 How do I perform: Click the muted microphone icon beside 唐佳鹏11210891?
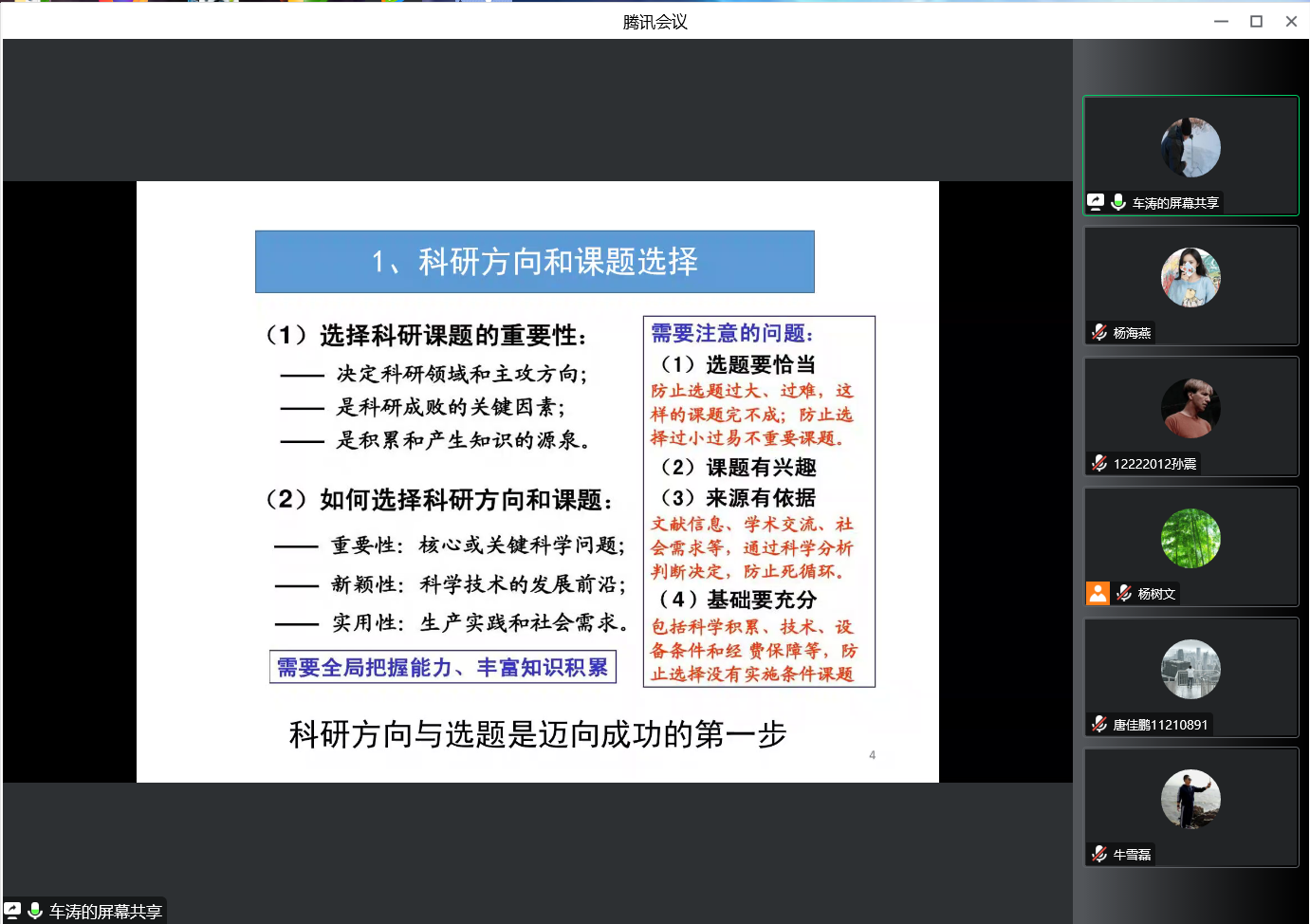(x=1099, y=725)
